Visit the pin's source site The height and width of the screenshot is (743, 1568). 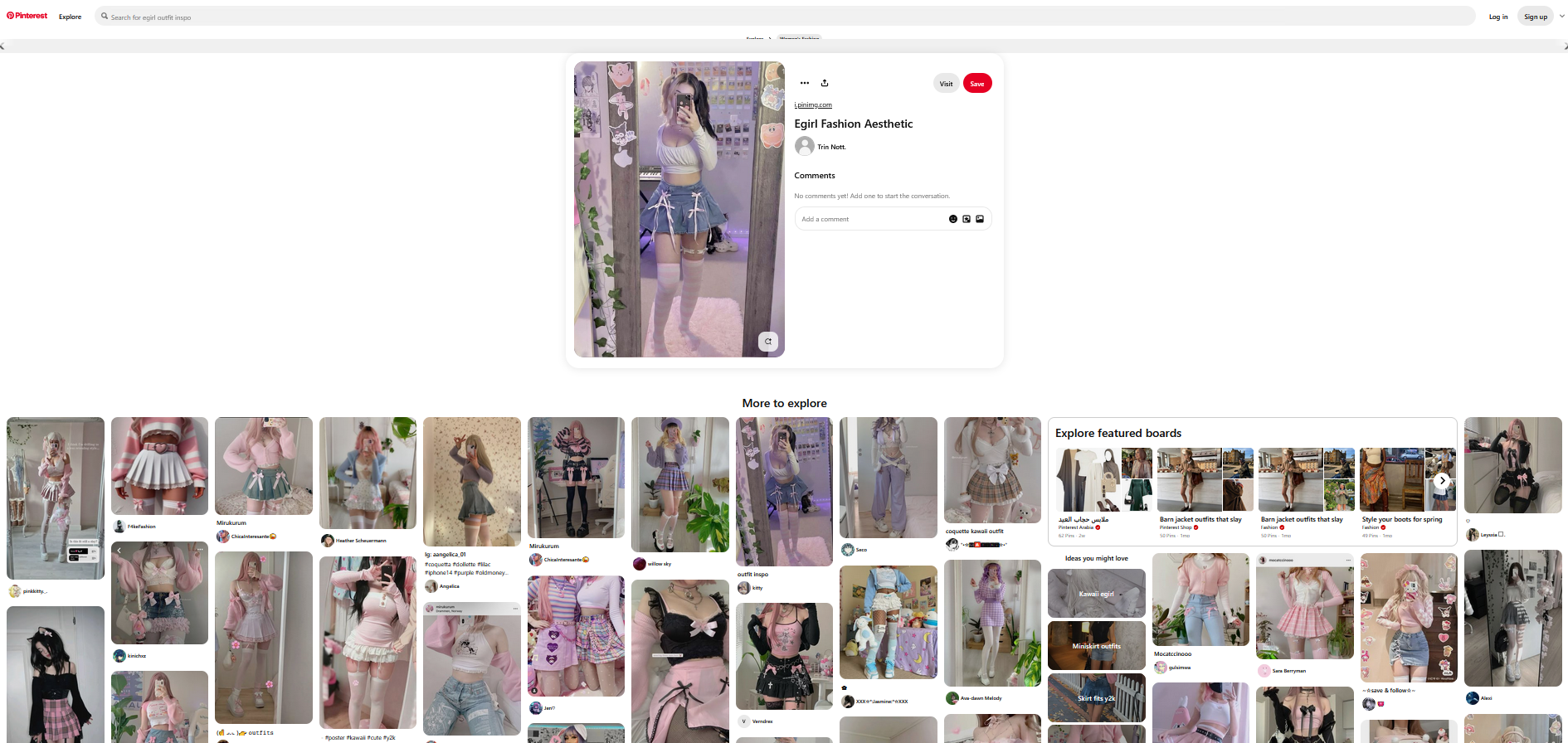(946, 83)
